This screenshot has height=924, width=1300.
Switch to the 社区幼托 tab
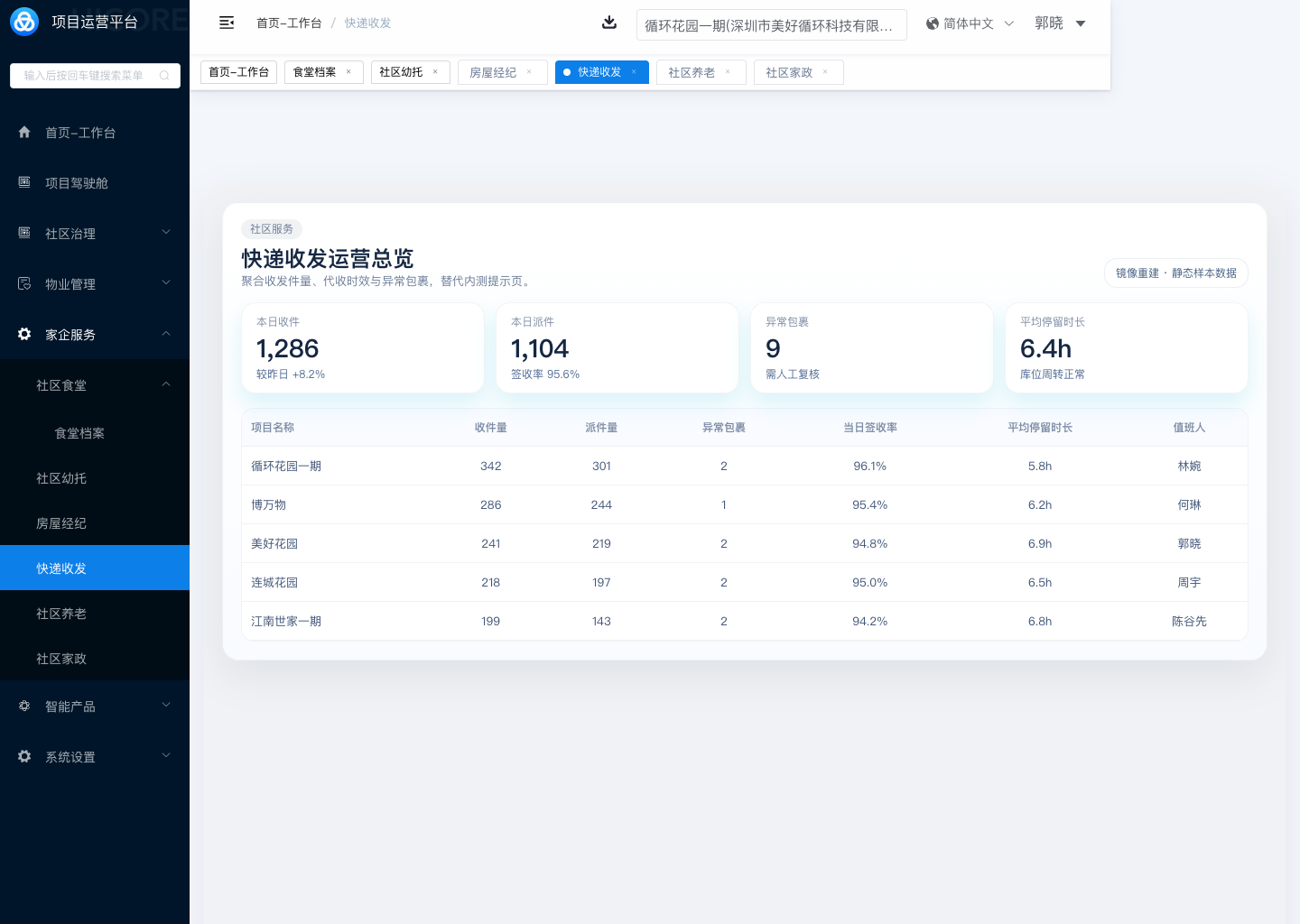(401, 72)
